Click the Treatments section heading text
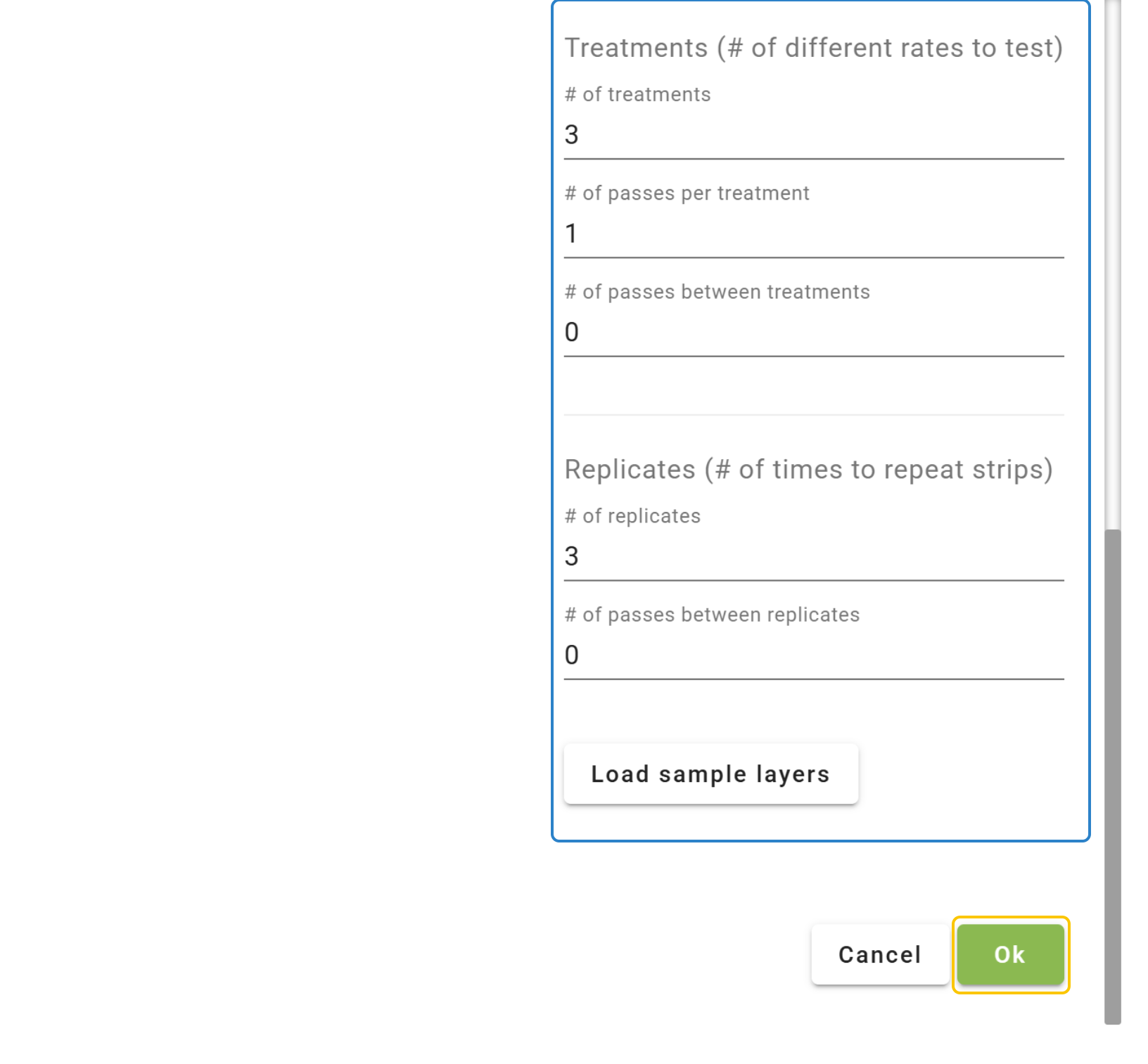 coord(813,48)
